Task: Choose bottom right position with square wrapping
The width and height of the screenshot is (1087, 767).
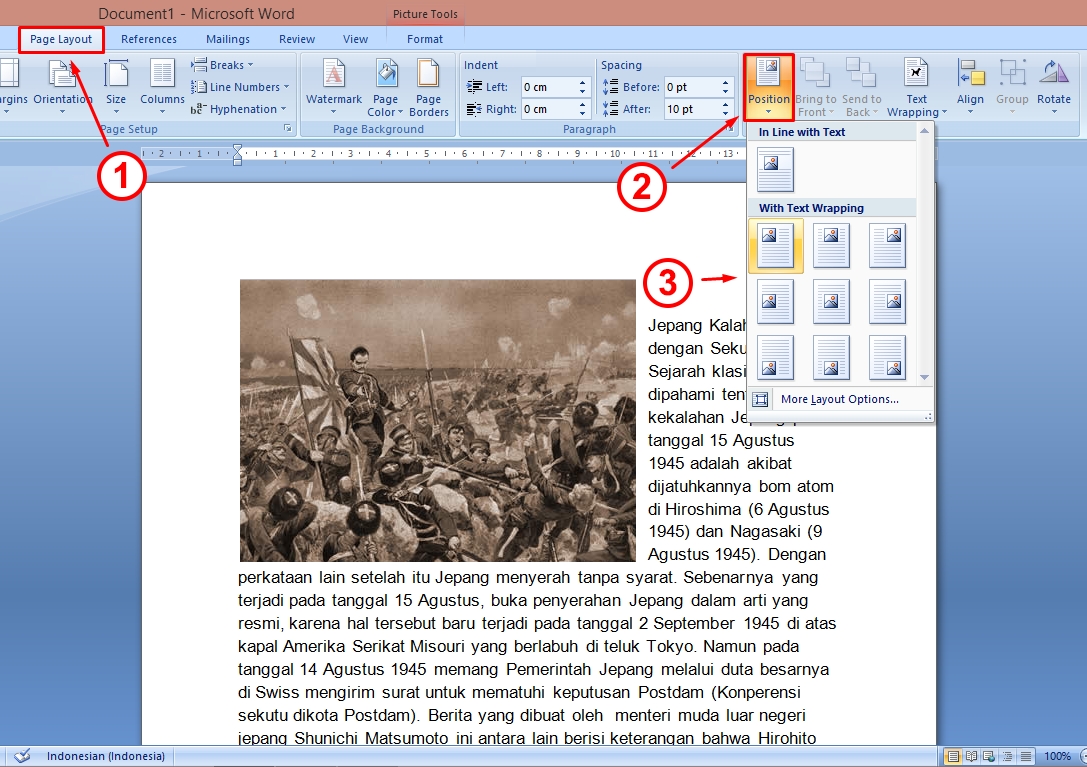Action: [887, 358]
